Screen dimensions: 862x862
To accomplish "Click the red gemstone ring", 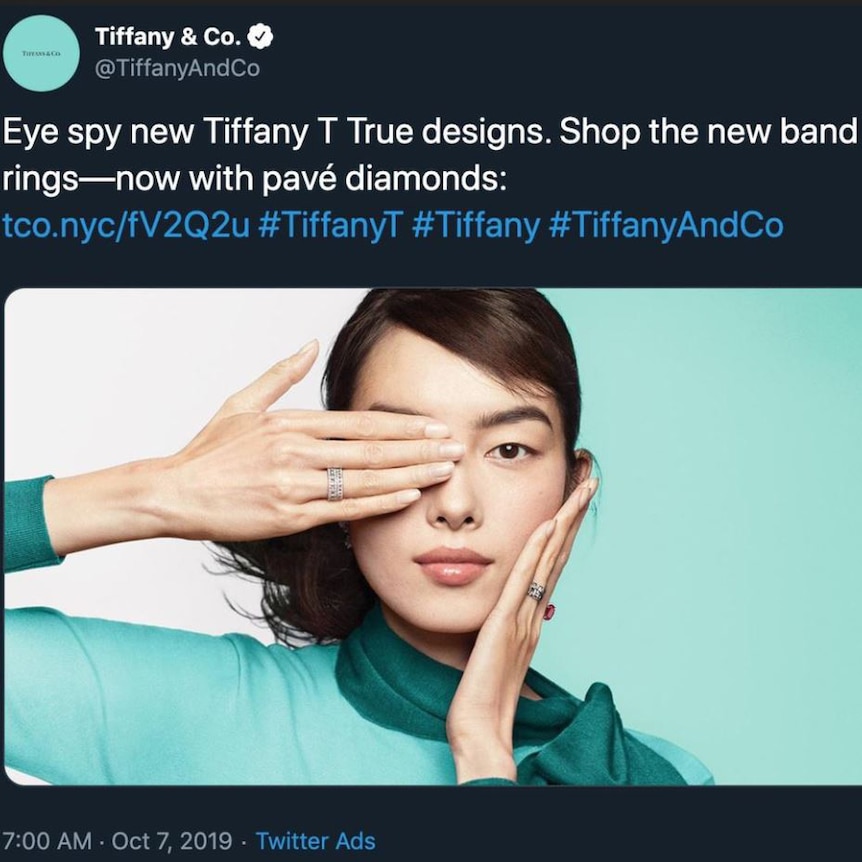I will pos(550,611).
